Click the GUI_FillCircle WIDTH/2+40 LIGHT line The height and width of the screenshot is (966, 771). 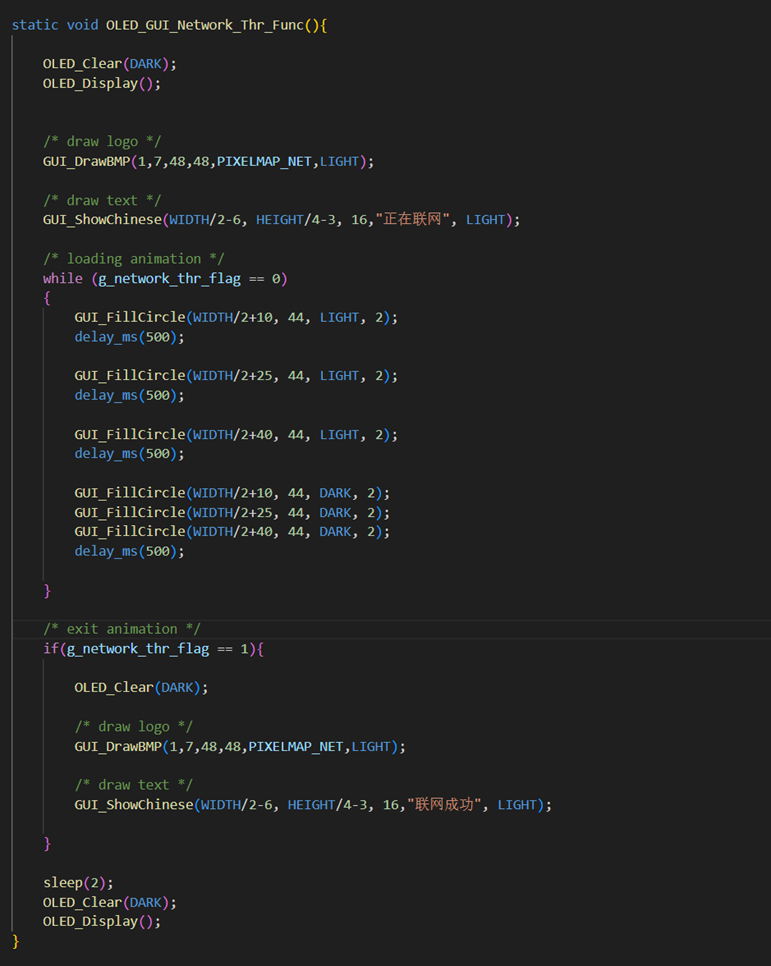click(236, 435)
